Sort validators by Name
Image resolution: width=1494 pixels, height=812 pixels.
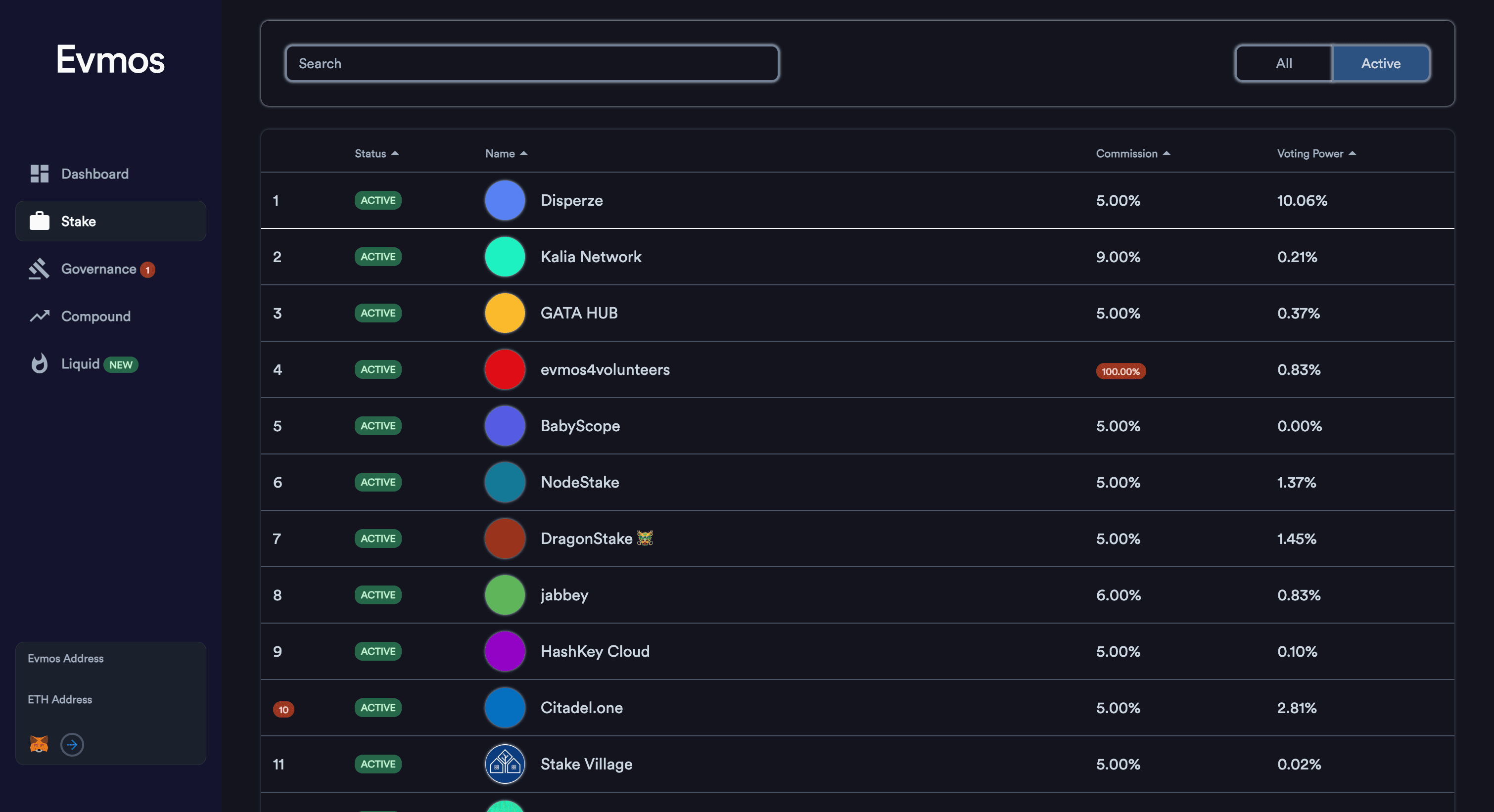(506, 153)
